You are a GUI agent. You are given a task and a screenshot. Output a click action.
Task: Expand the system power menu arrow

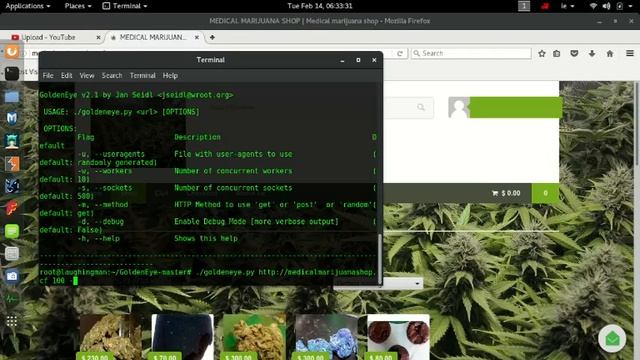point(631,6)
